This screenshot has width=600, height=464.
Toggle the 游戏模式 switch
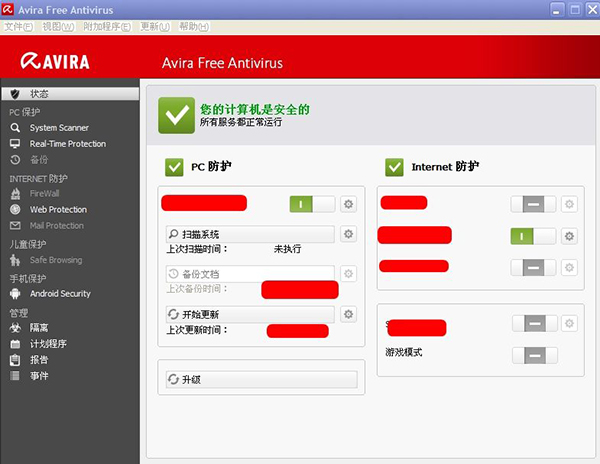pos(535,355)
